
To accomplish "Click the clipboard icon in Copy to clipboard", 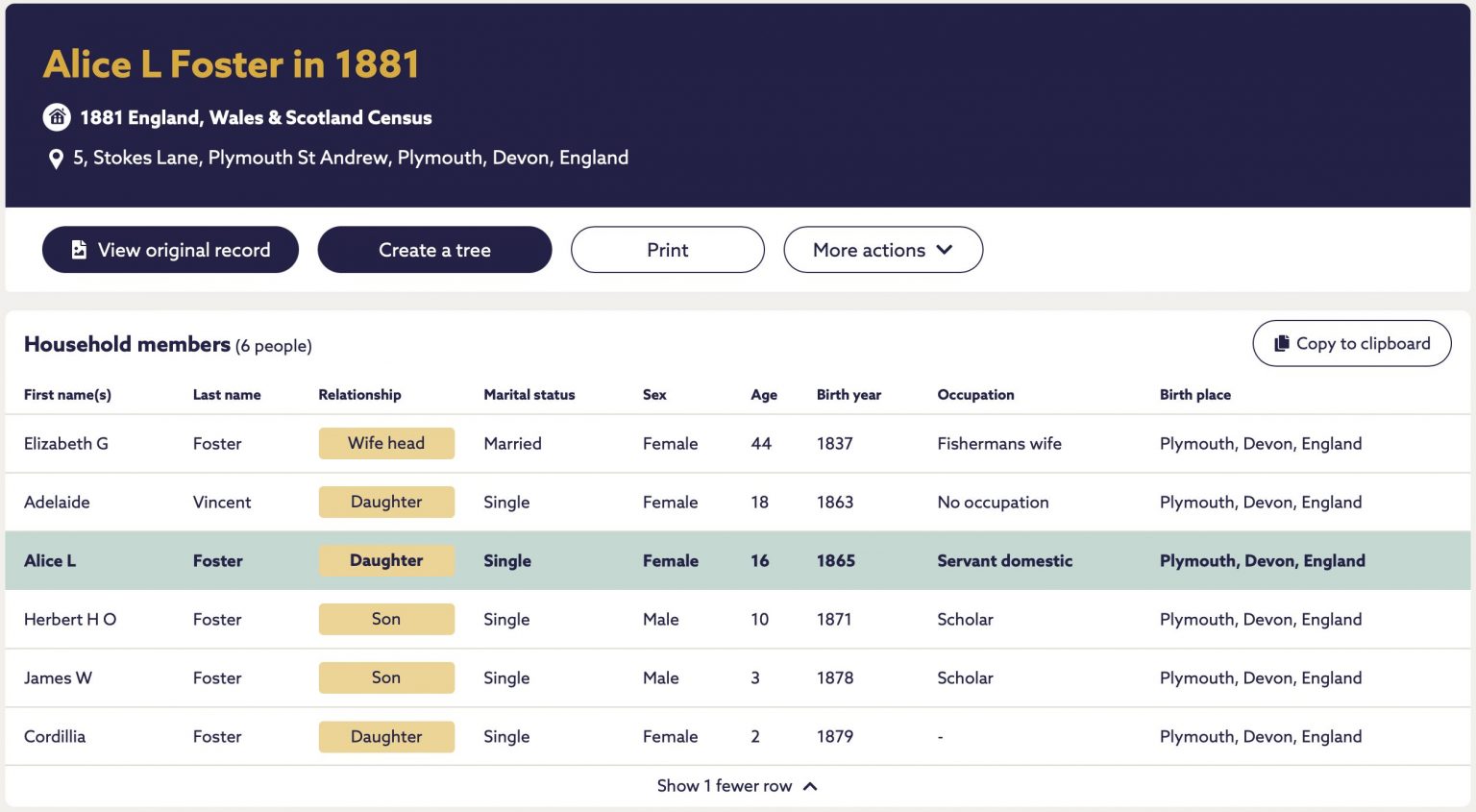I will (x=1282, y=344).
